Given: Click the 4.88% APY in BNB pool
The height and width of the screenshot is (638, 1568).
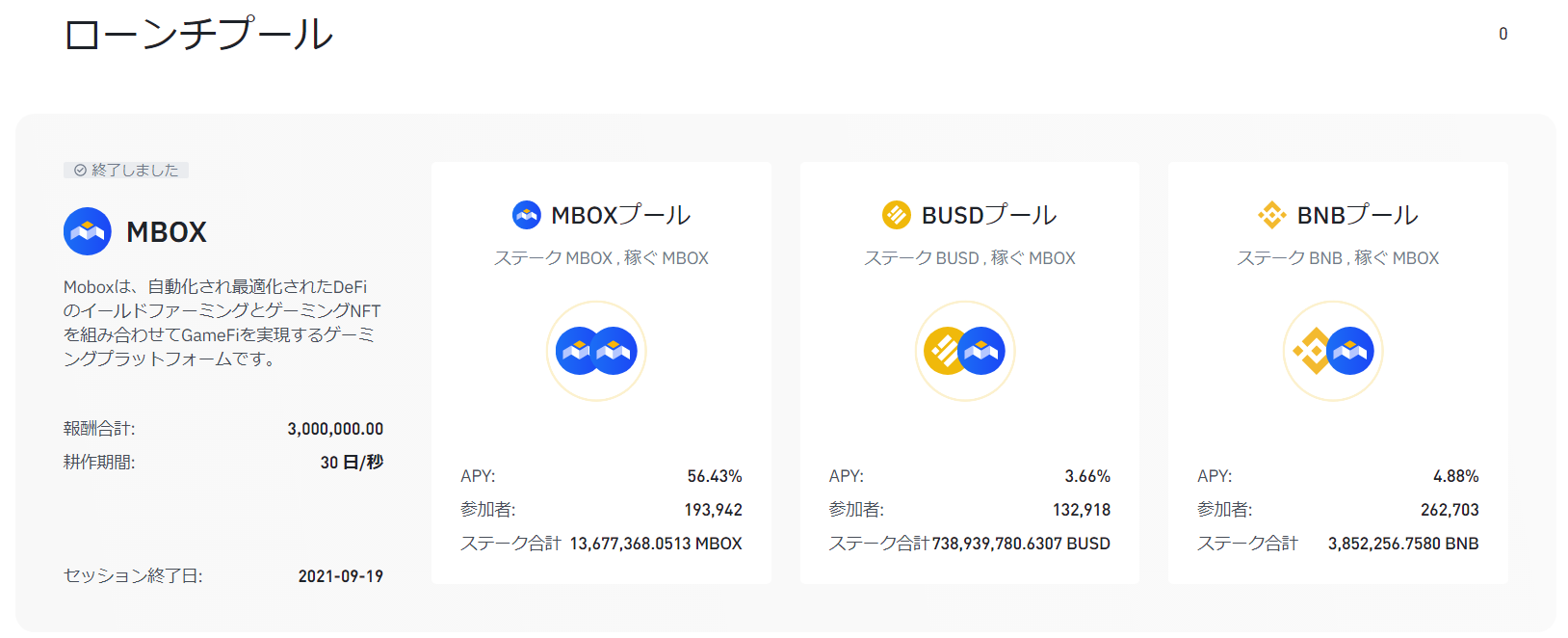Looking at the screenshot, I should point(1455,476).
